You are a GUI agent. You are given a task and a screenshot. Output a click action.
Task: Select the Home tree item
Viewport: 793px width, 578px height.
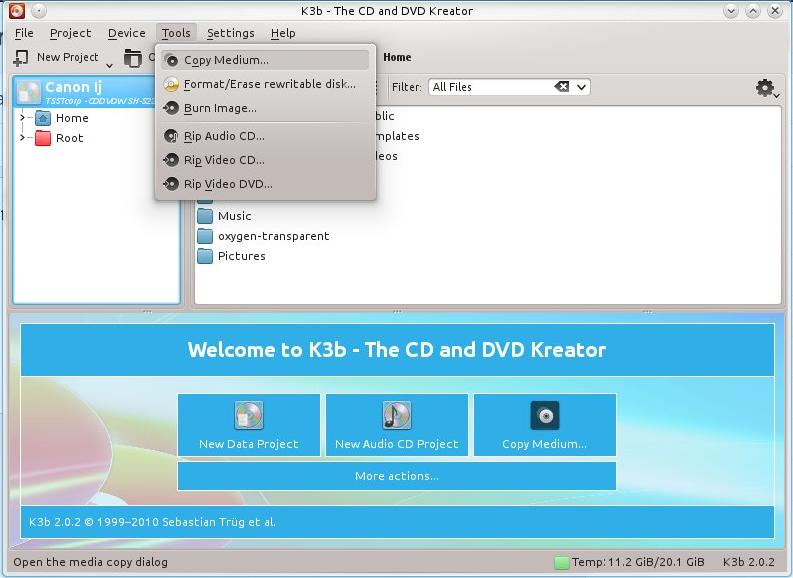point(72,118)
